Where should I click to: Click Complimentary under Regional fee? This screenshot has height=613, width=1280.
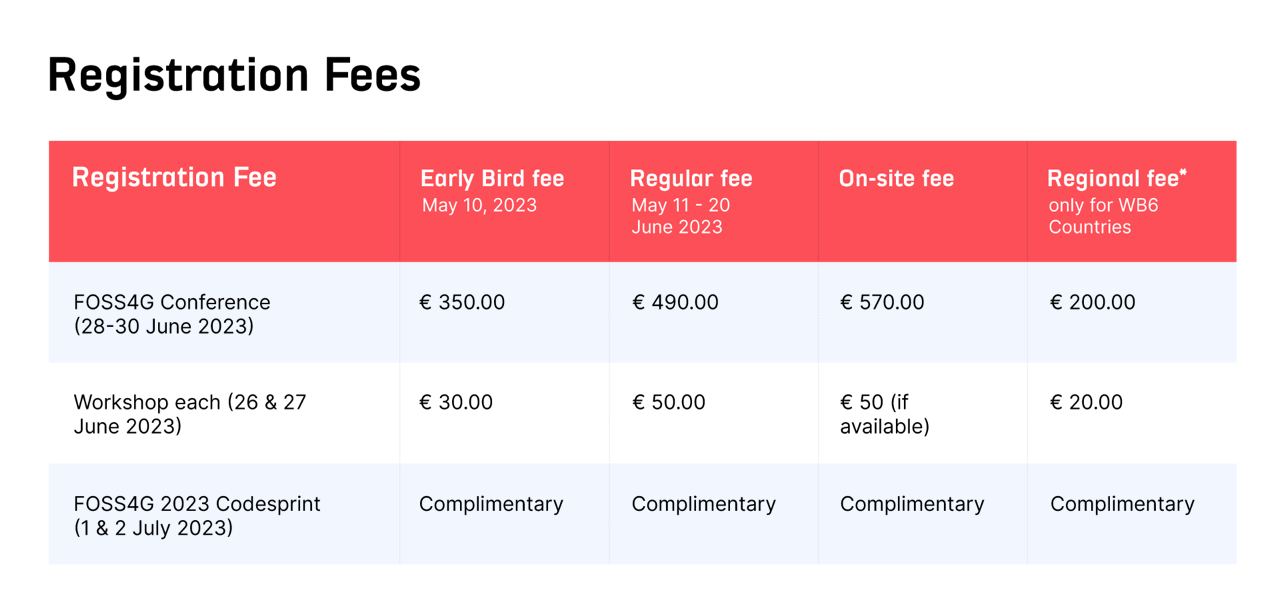coord(1122,504)
